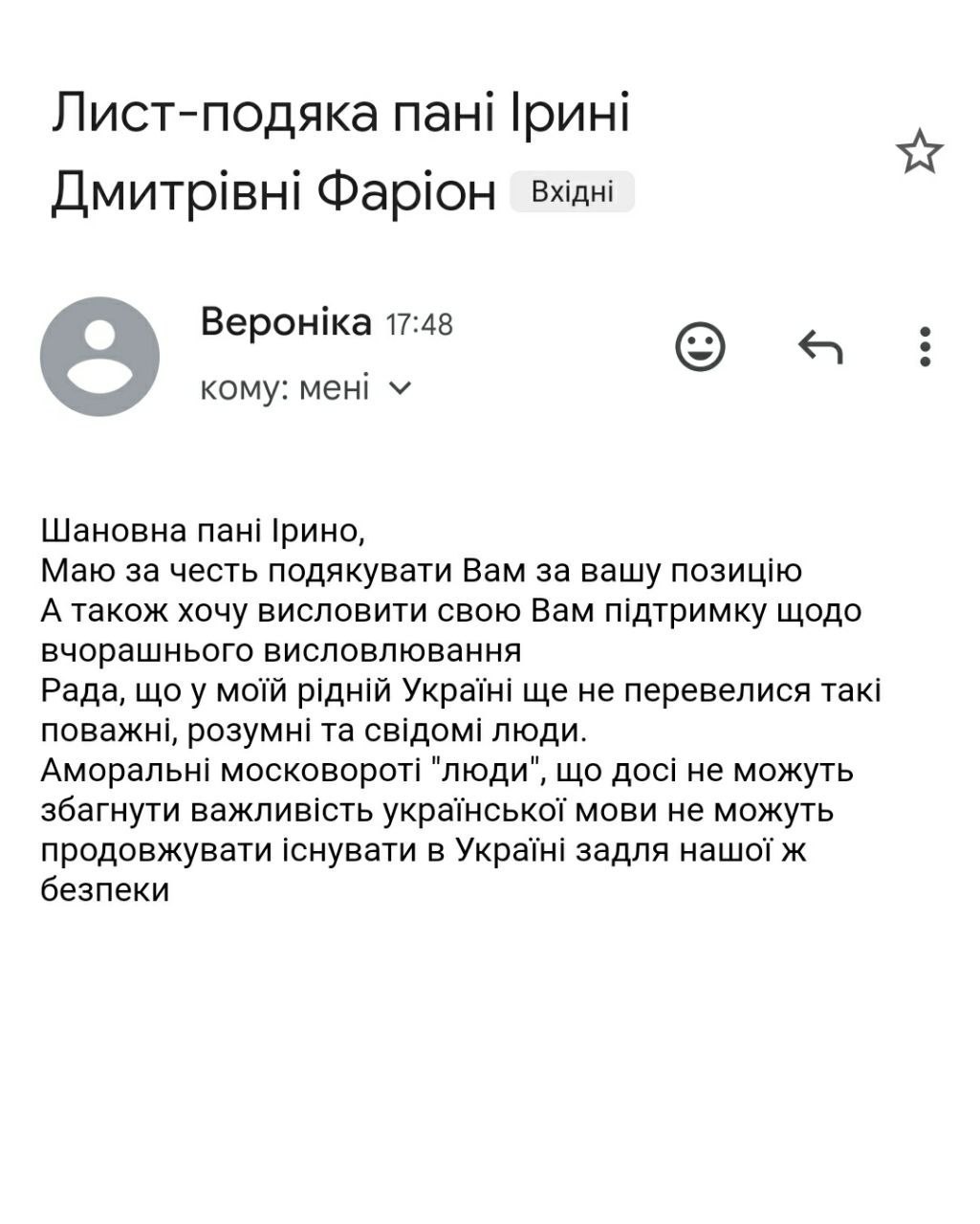Click the greeting "Шановна пані Ірино"
Screen dimensions: 980x1224
(x=204, y=529)
